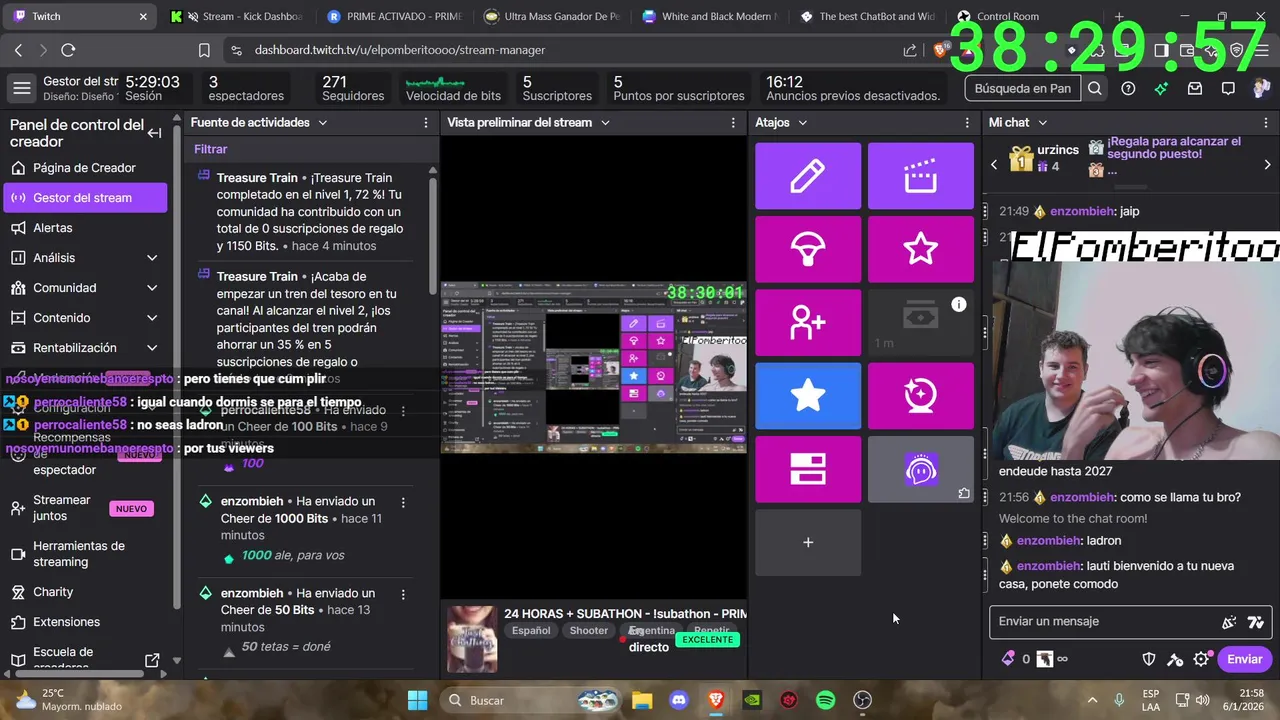
Task: Expand the Comunidad sidebar section
Action: (x=152, y=288)
